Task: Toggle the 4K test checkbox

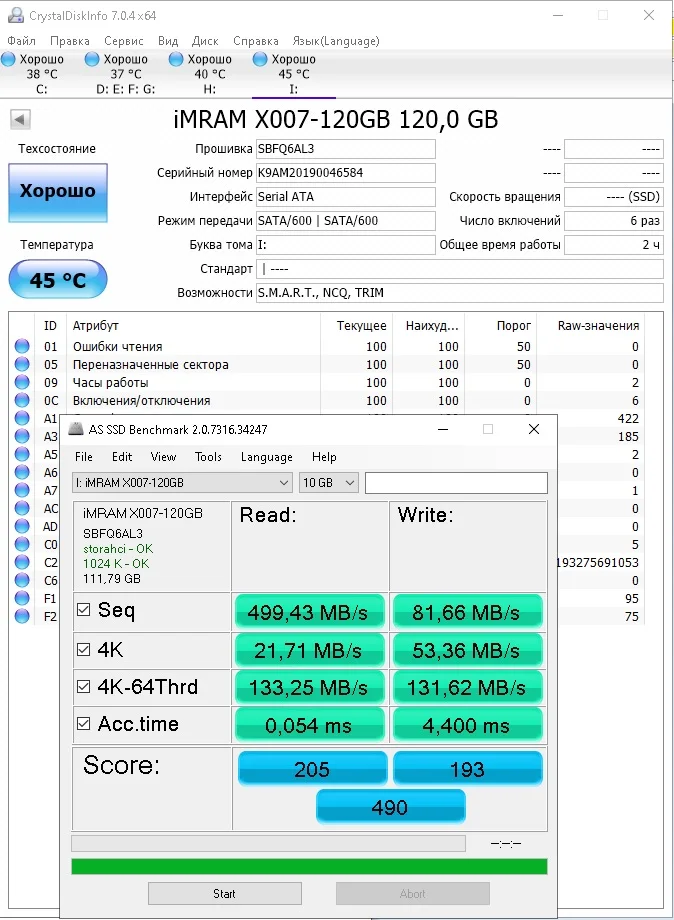Action: coord(84,650)
